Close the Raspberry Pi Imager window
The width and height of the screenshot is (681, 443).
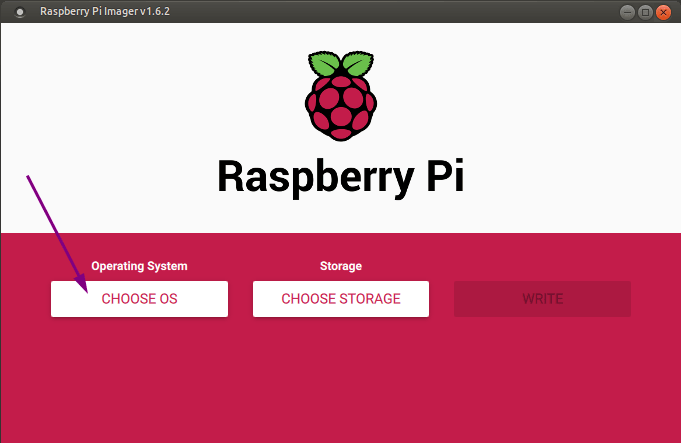click(x=664, y=12)
